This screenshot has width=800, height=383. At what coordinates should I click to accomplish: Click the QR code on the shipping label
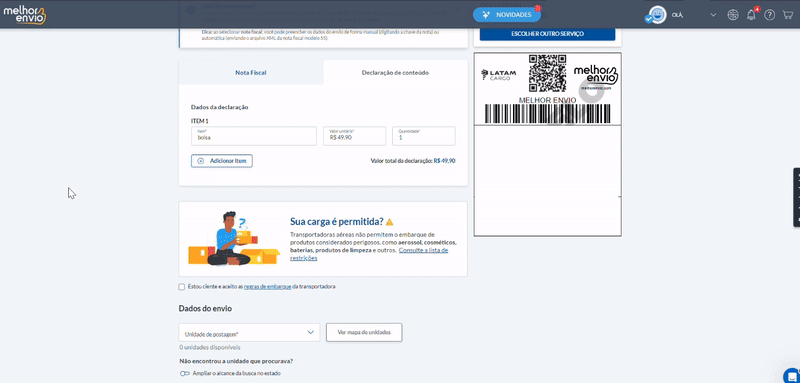coord(547,73)
